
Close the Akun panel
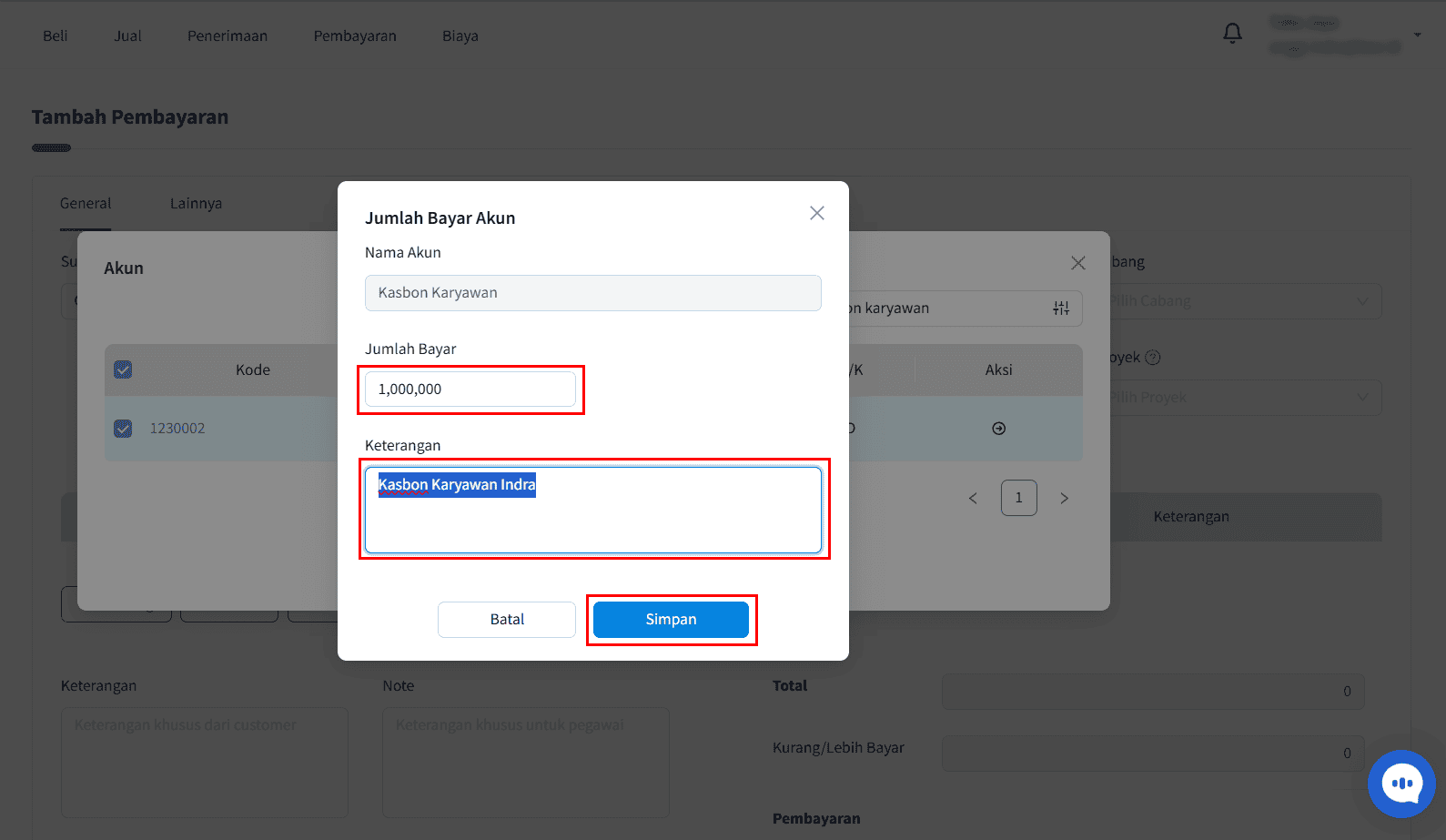click(1078, 263)
